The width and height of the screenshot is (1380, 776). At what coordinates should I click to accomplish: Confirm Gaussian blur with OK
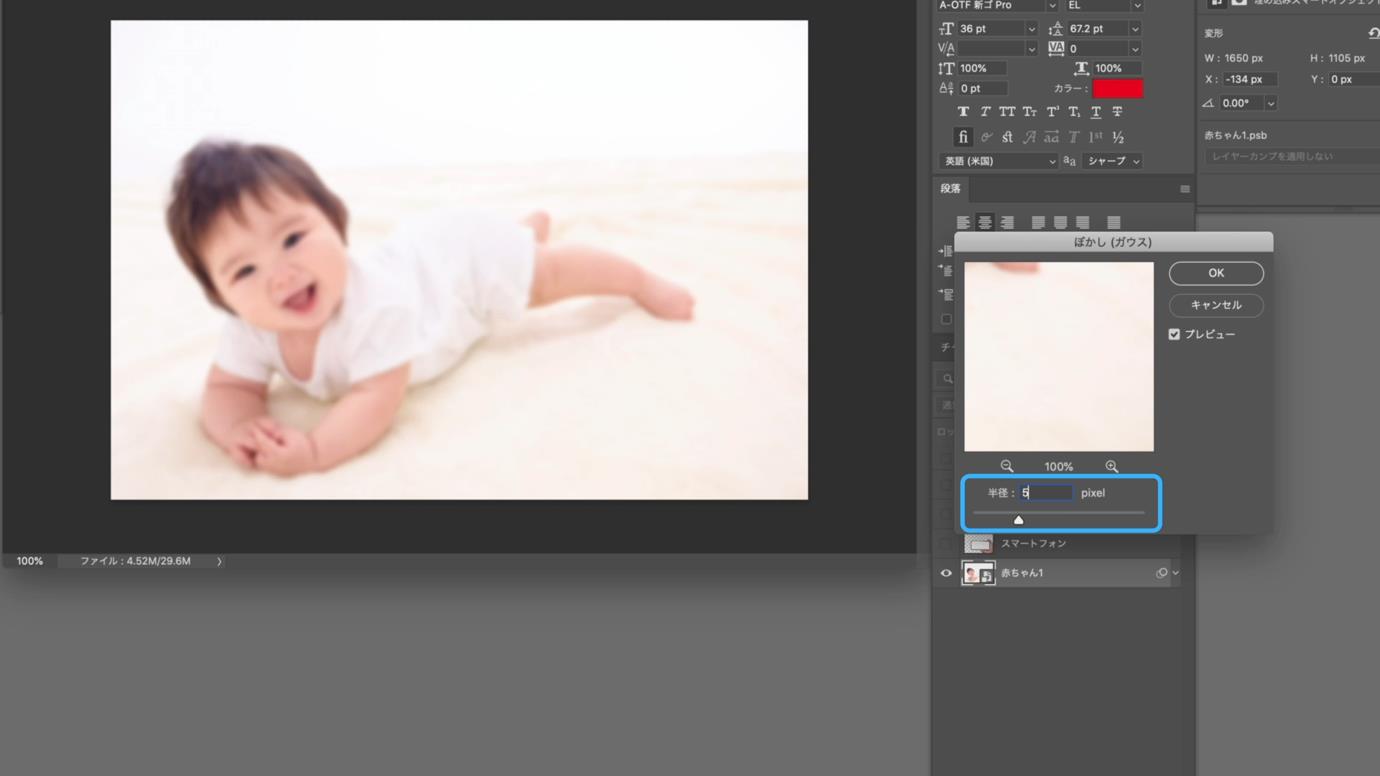click(1216, 273)
